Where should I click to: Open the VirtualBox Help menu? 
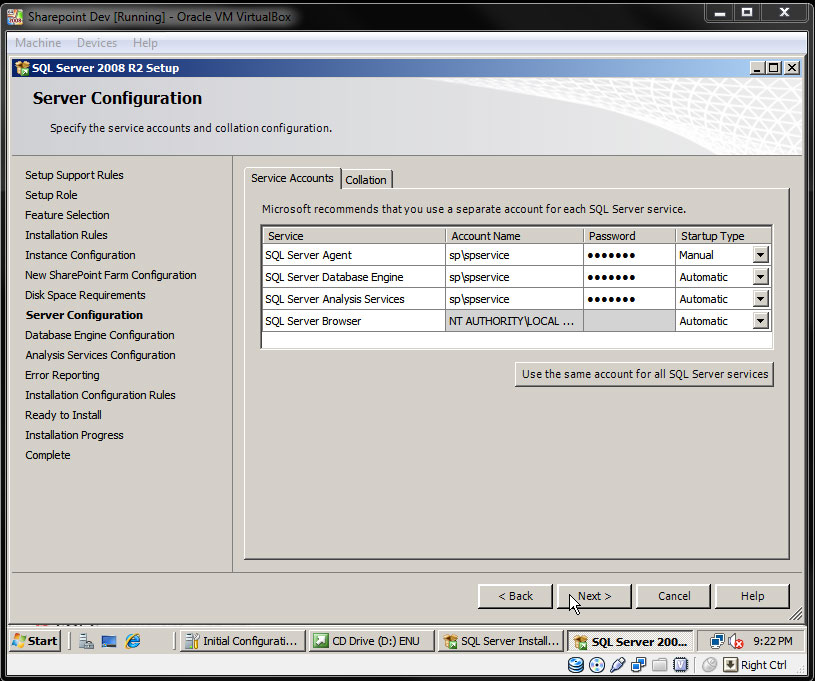pyautogui.click(x=145, y=43)
